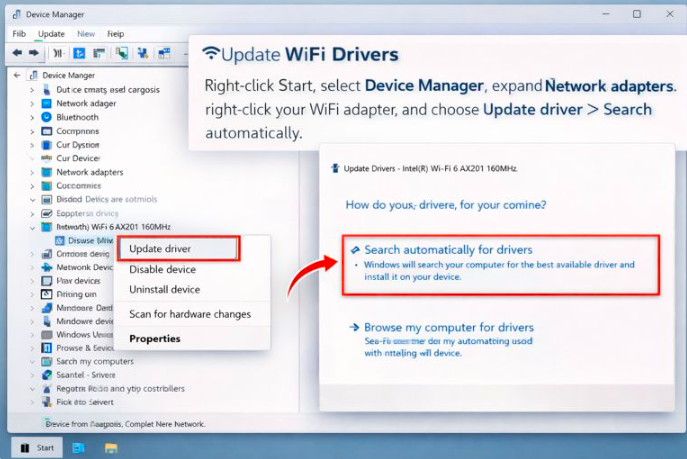Viewport: 687px width, 459px height.
Task: Open the folder icon in taskbar
Action: (x=111, y=448)
